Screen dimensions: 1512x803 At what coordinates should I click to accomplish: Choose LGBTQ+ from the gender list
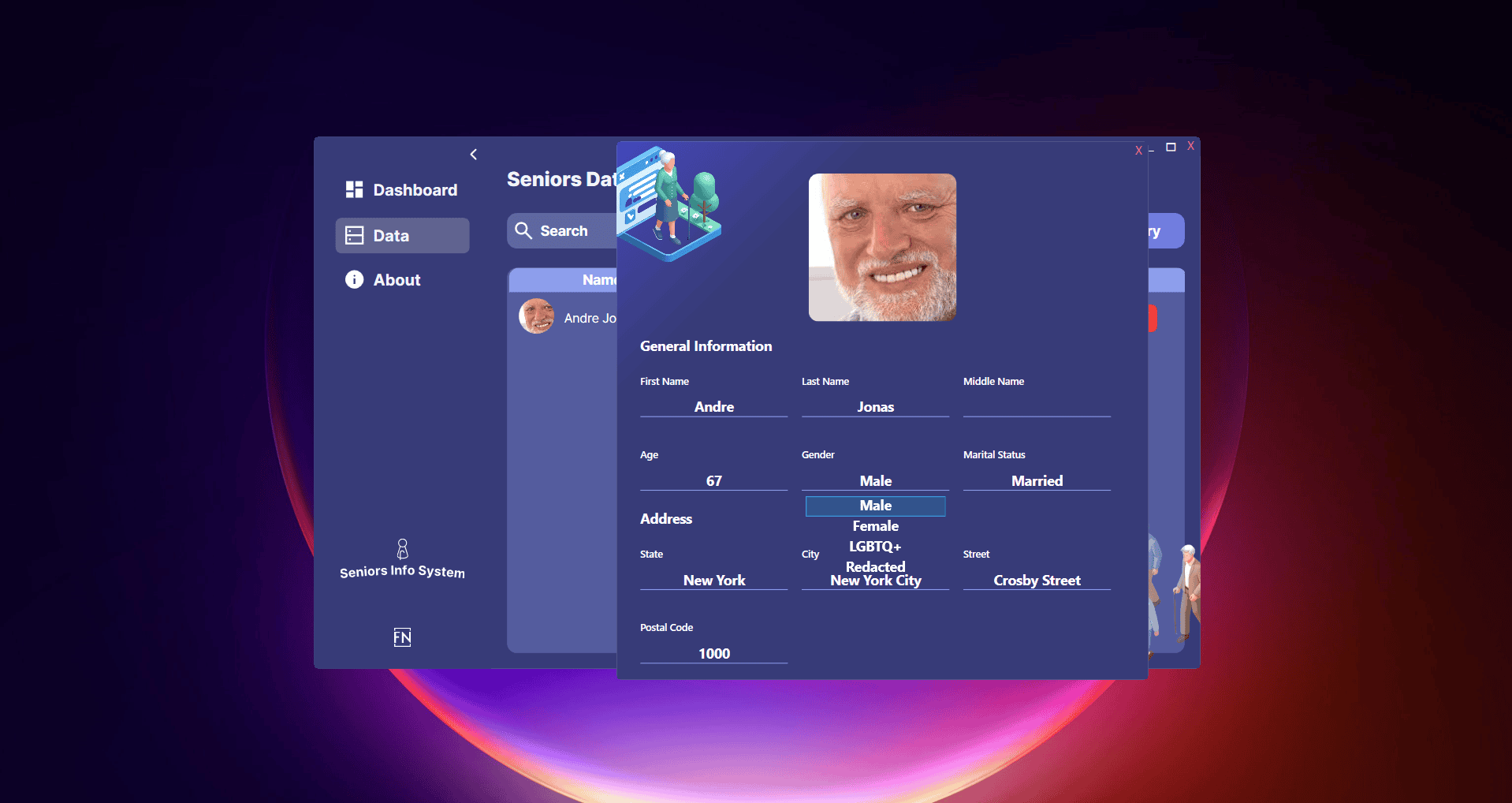875,547
